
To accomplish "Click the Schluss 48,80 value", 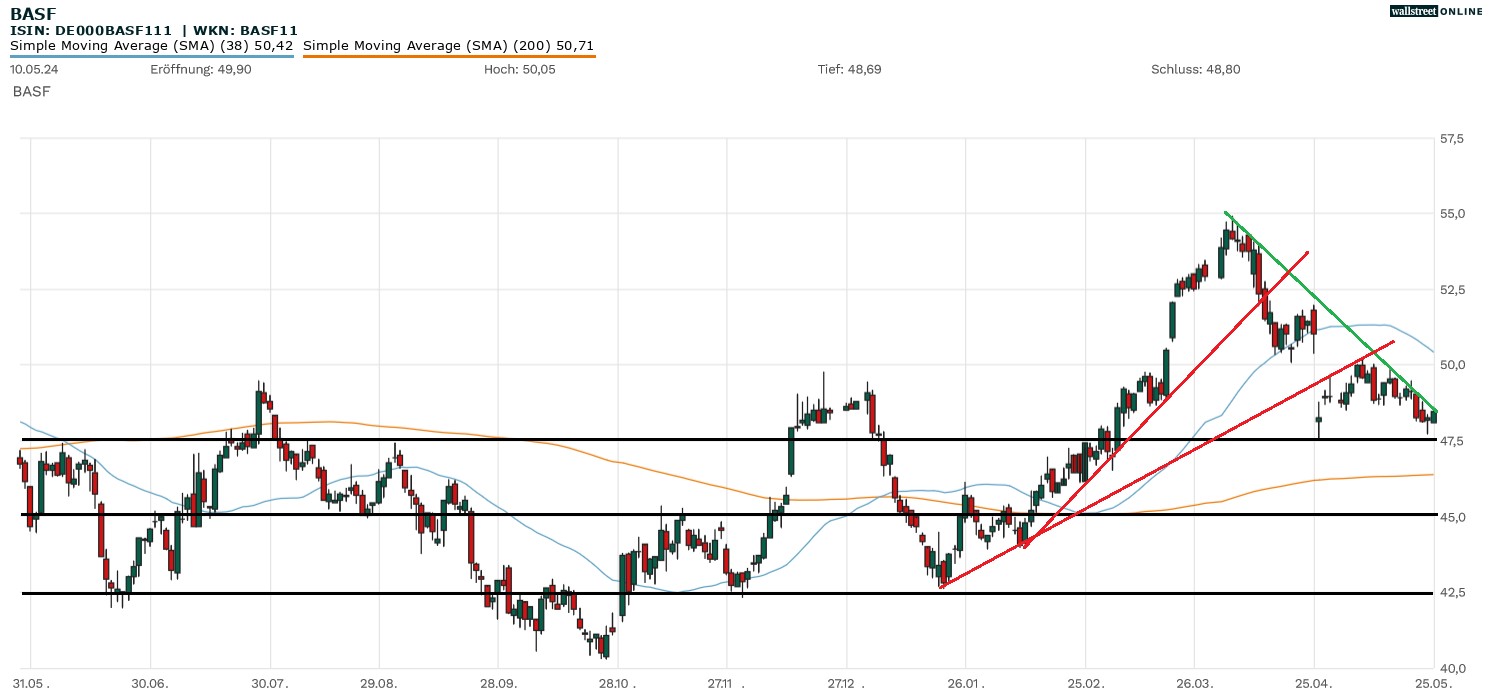I will coord(1195,69).
